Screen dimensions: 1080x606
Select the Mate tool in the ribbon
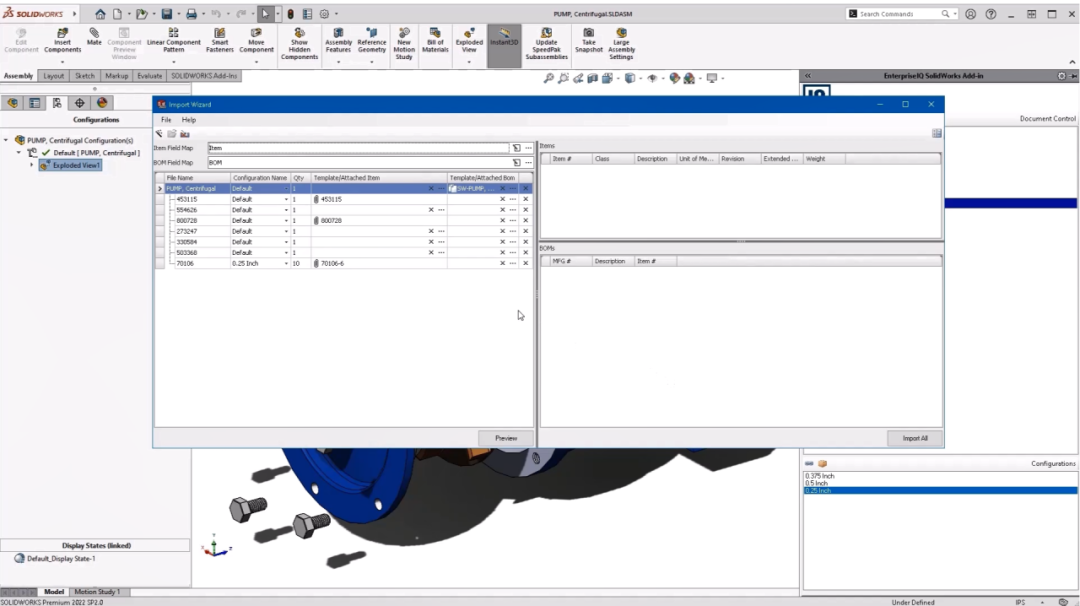click(94, 36)
